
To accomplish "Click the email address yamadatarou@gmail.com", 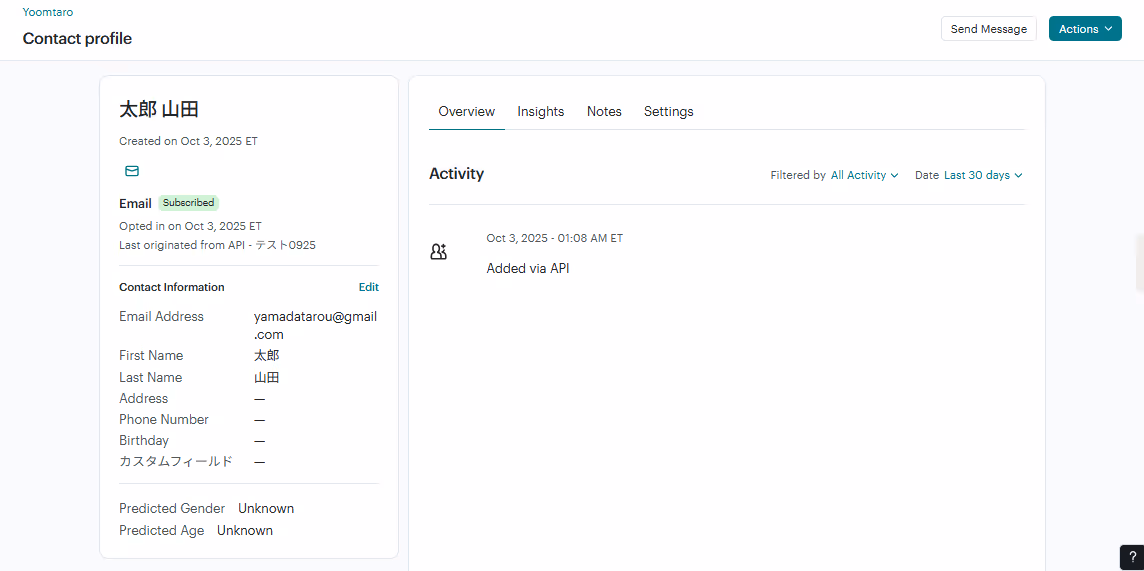I will pyautogui.click(x=315, y=325).
